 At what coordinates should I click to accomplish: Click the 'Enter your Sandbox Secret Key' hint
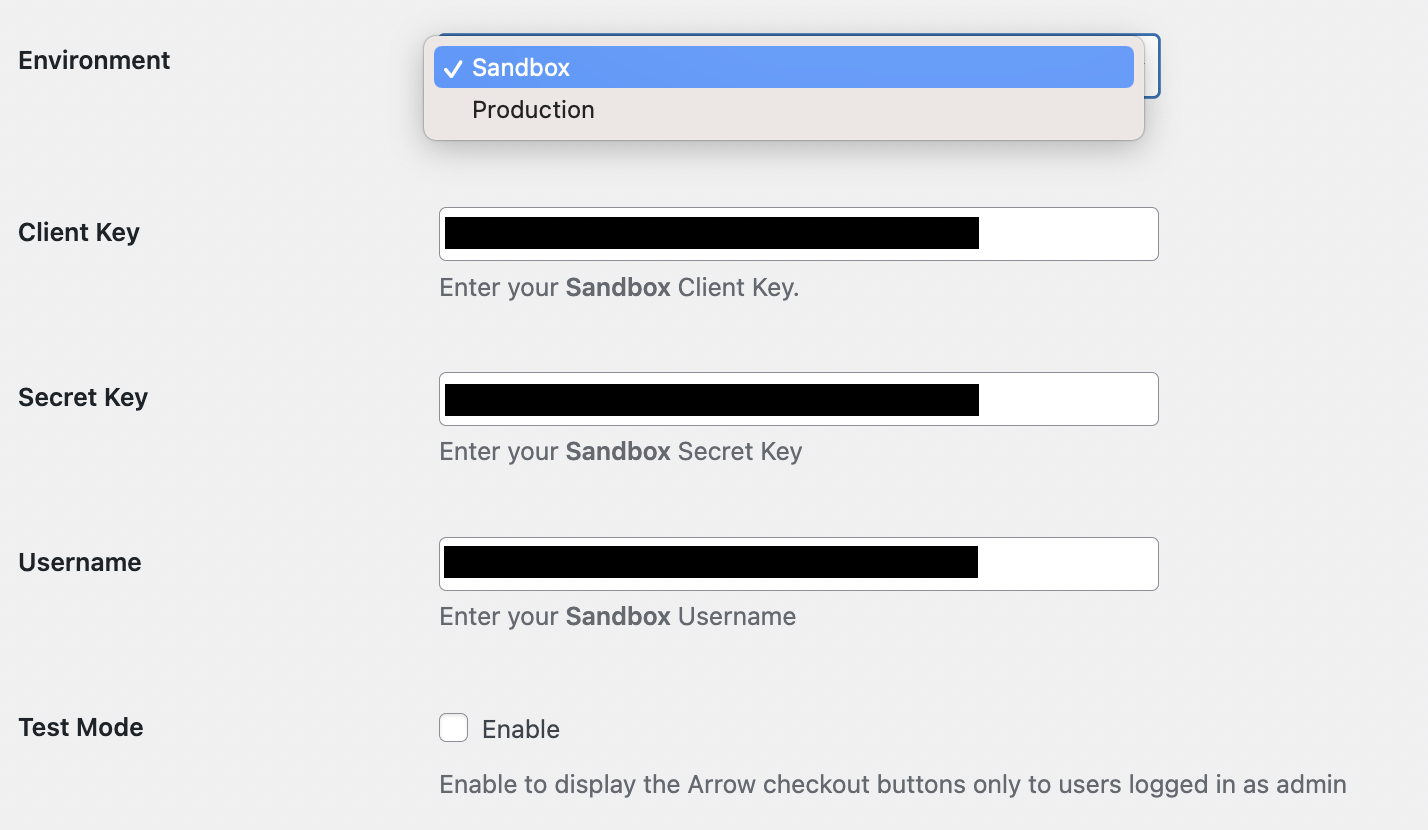pyautogui.click(x=620, y=451)
